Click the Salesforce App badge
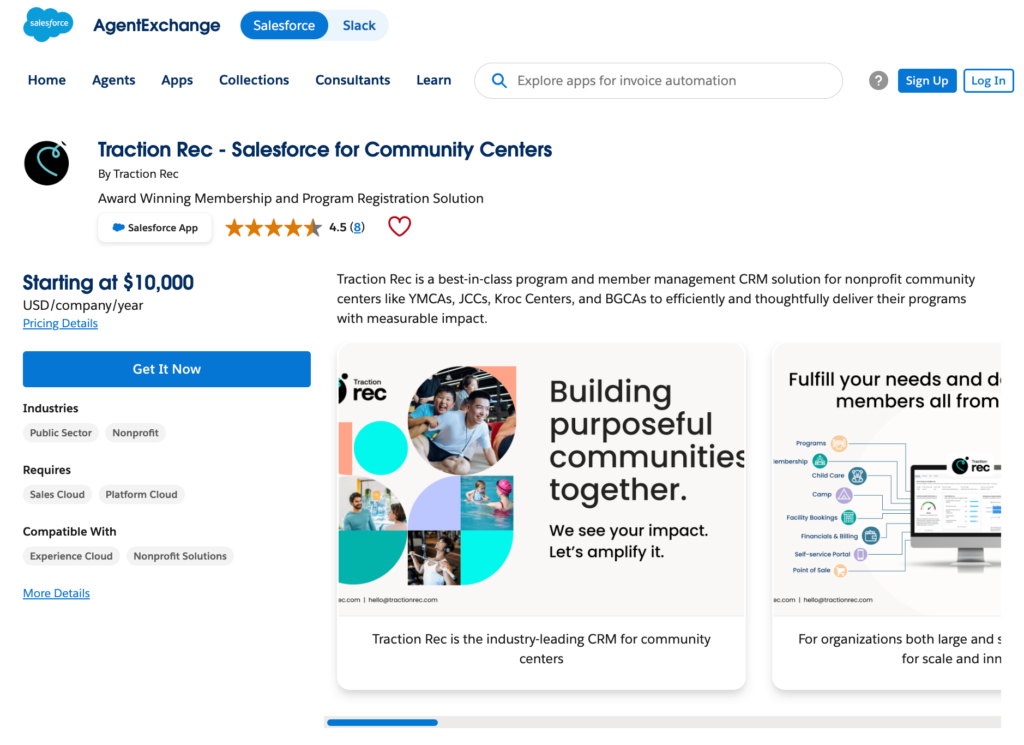The width and height of the screenshot is (1024, 745). click(155, 227)
